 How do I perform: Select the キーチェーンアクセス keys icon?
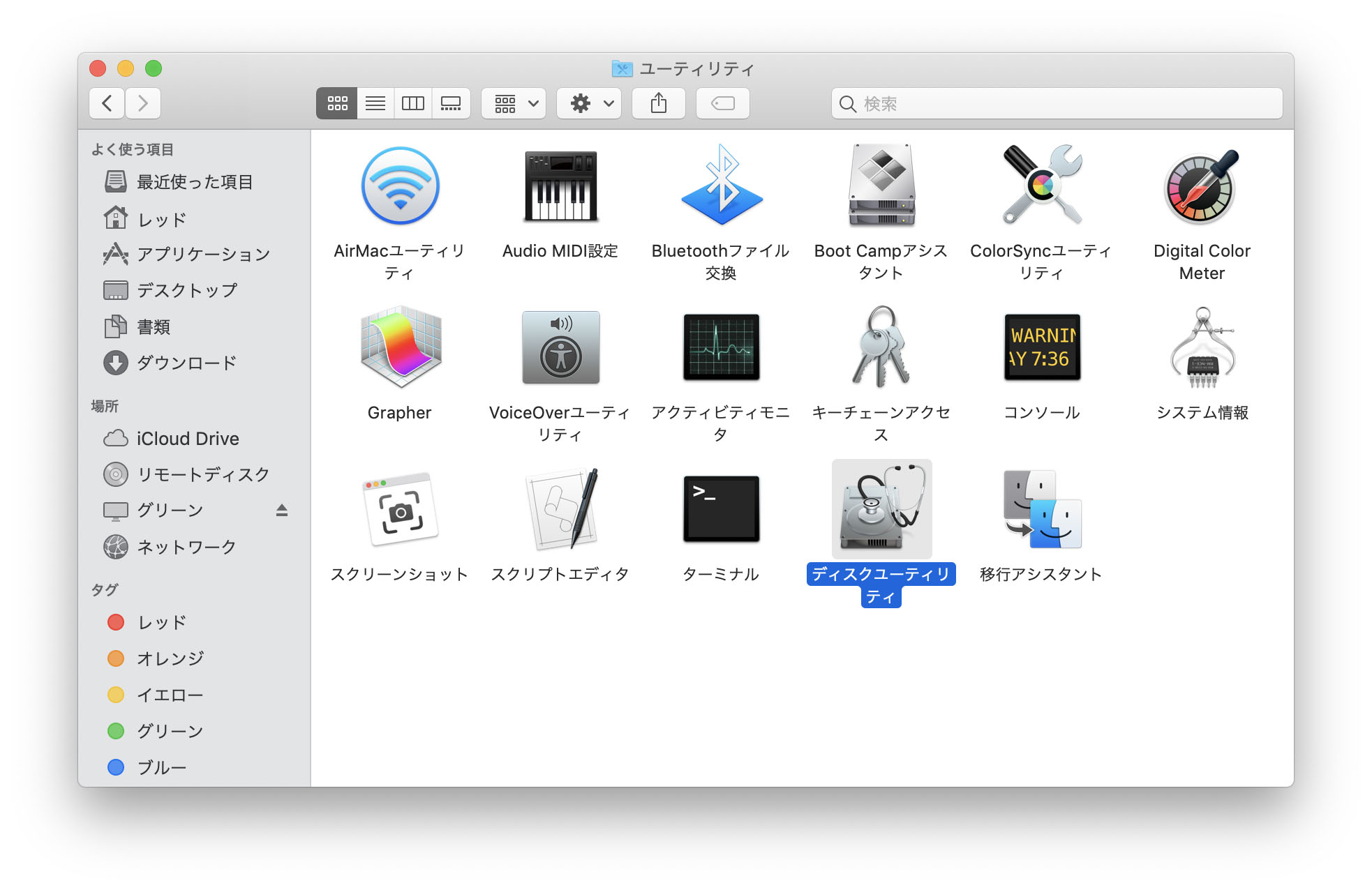pyautogui.click(x=881, y=347)
